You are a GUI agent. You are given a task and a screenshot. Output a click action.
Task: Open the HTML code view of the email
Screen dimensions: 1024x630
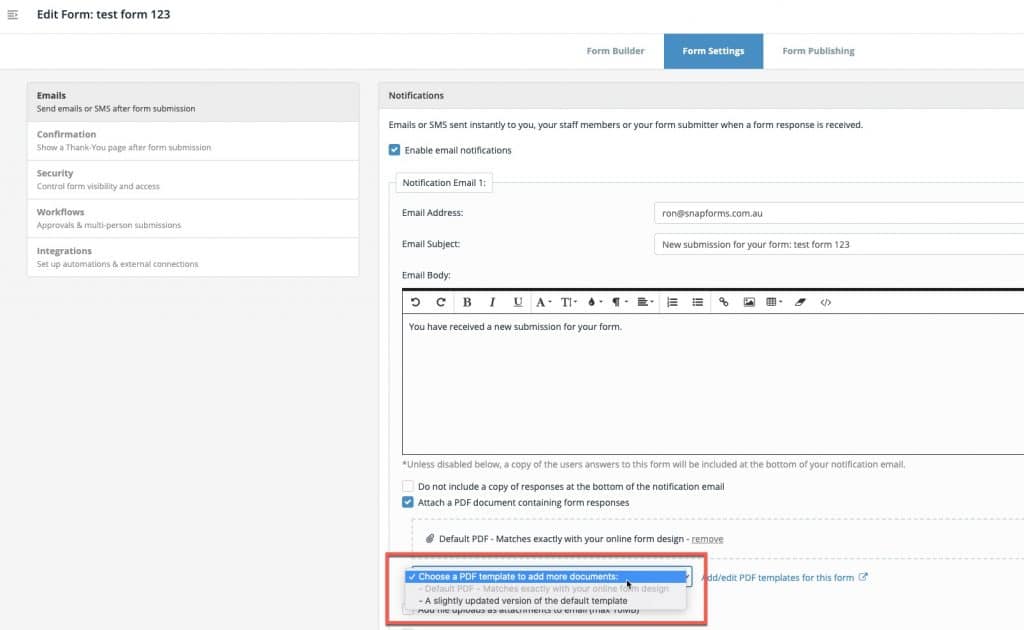pos(824,301)
